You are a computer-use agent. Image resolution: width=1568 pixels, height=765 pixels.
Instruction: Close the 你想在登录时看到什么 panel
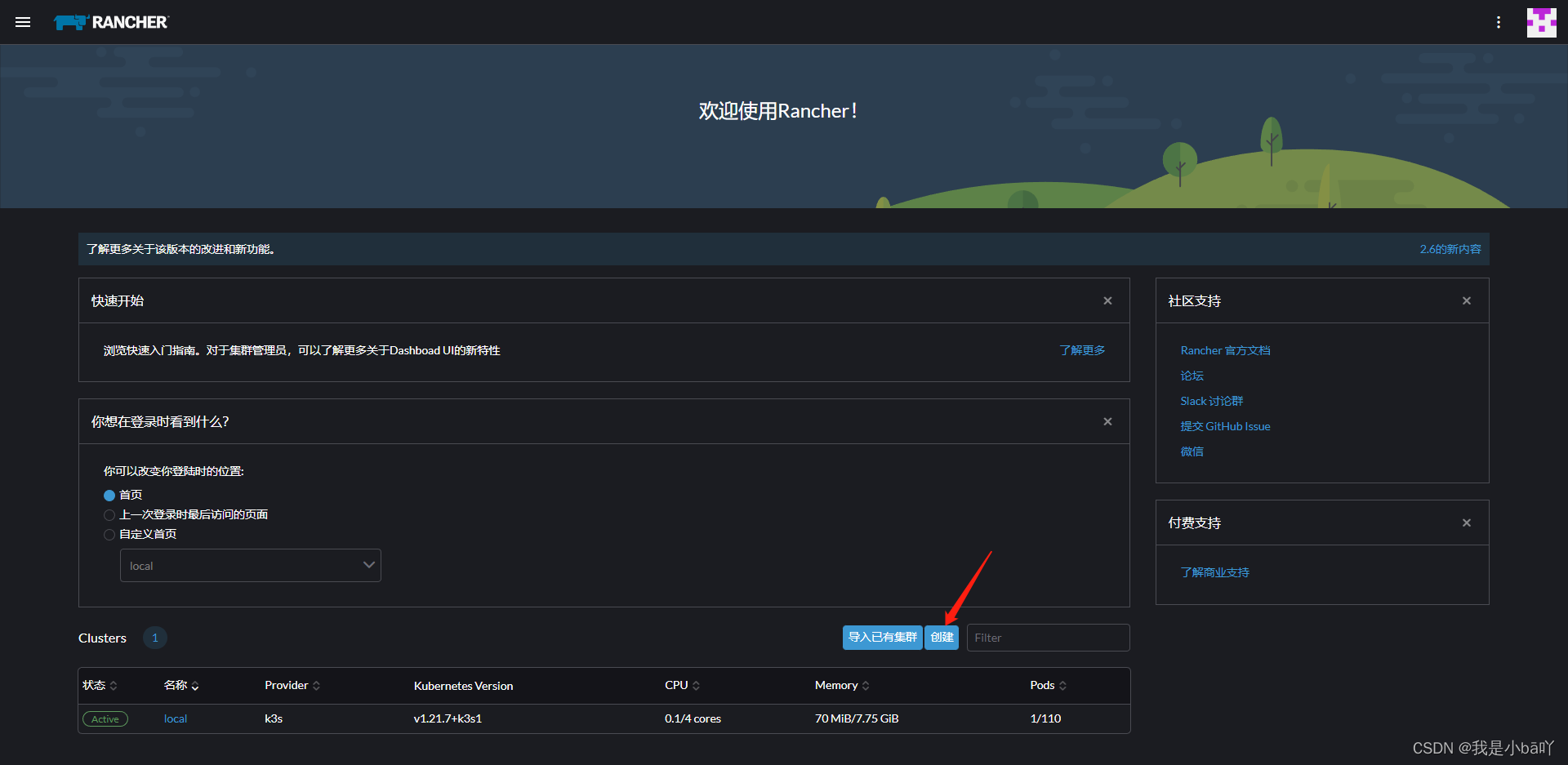coord(1107,421)
